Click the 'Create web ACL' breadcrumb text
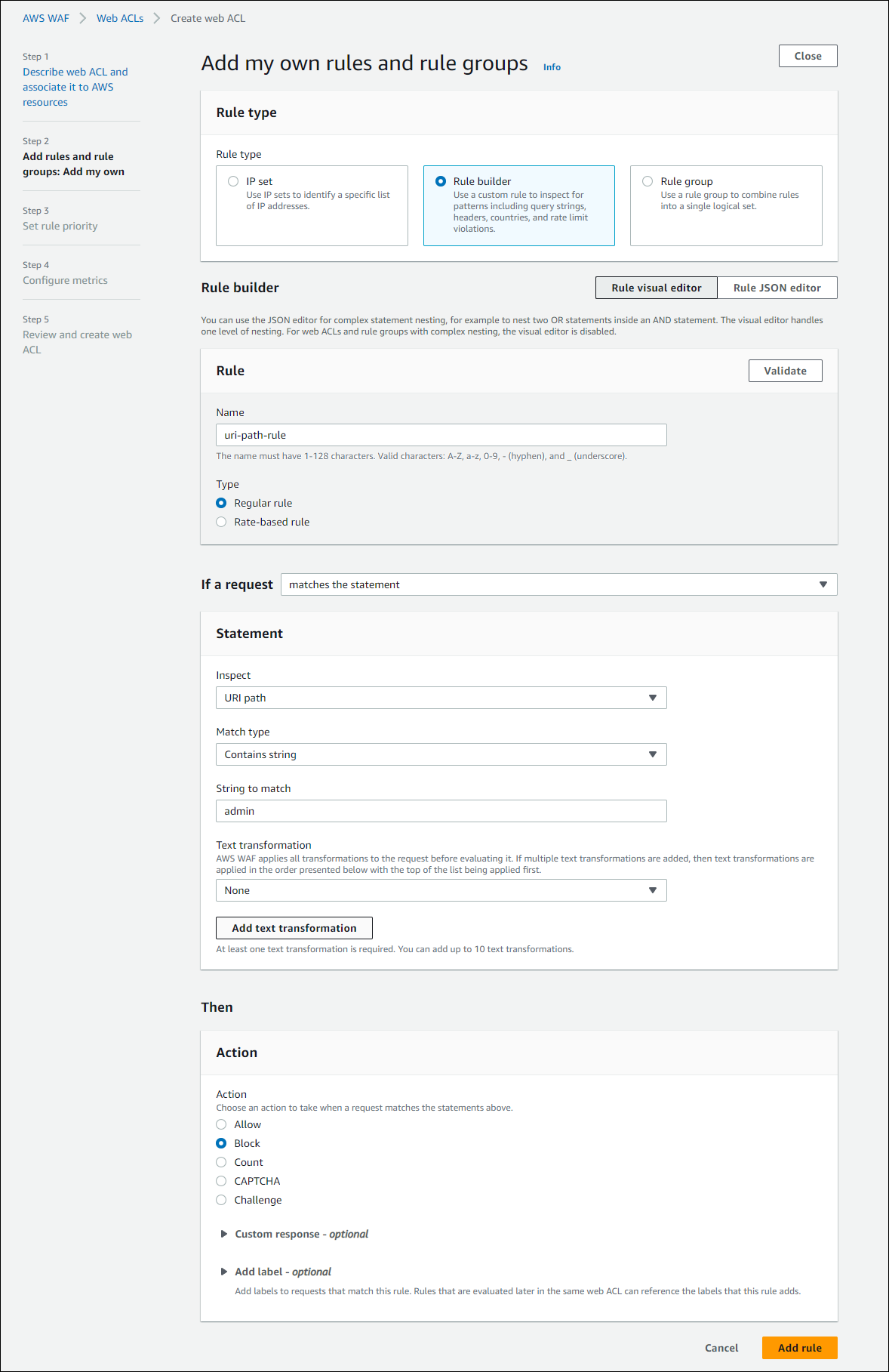 208,18
